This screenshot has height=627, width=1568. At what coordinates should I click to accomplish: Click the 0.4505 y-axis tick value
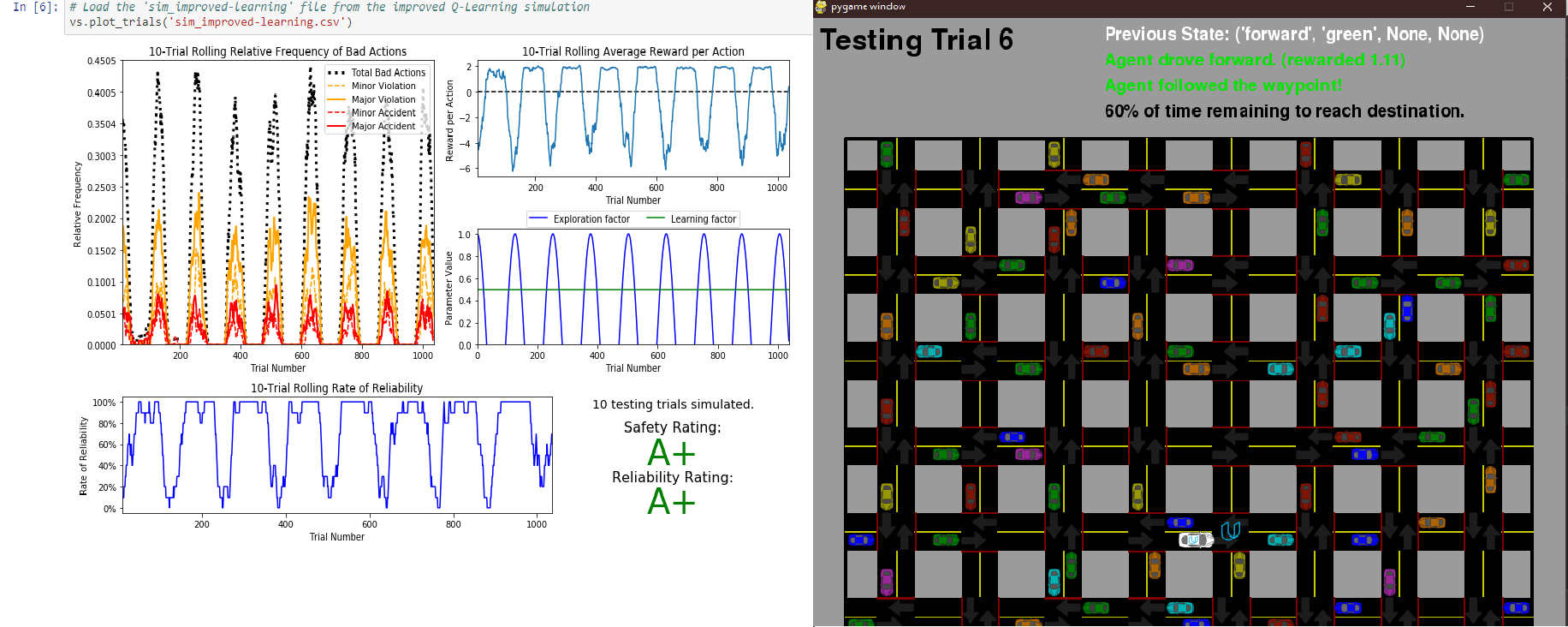(101, 62)
